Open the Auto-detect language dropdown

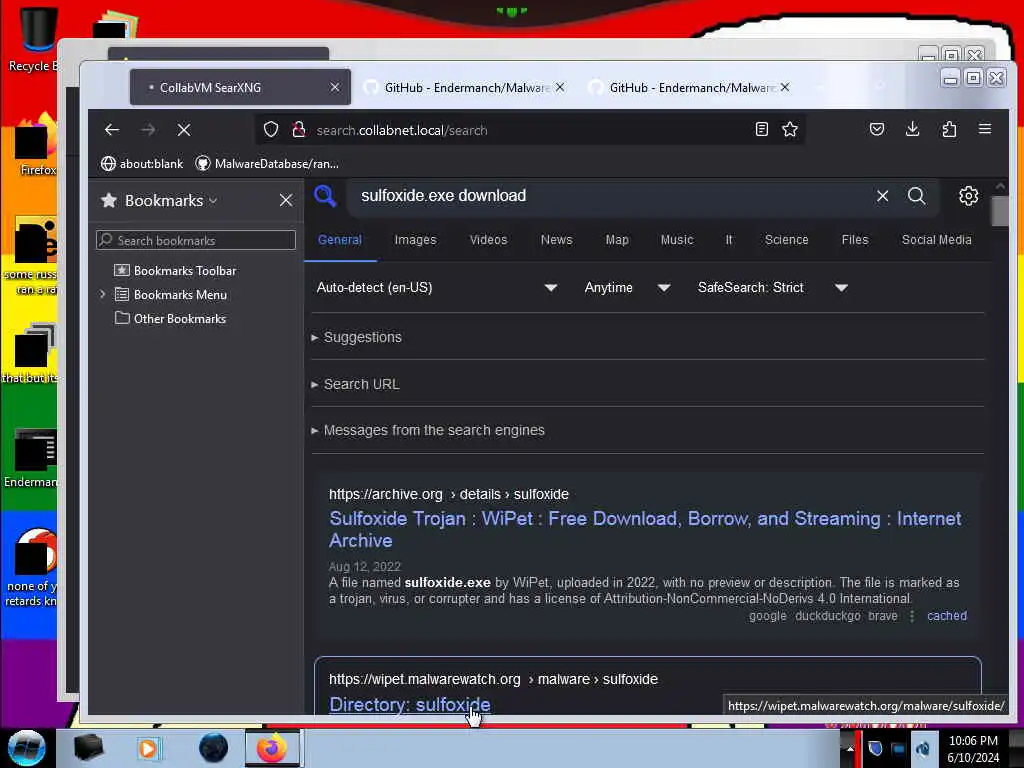click(436, 287)
